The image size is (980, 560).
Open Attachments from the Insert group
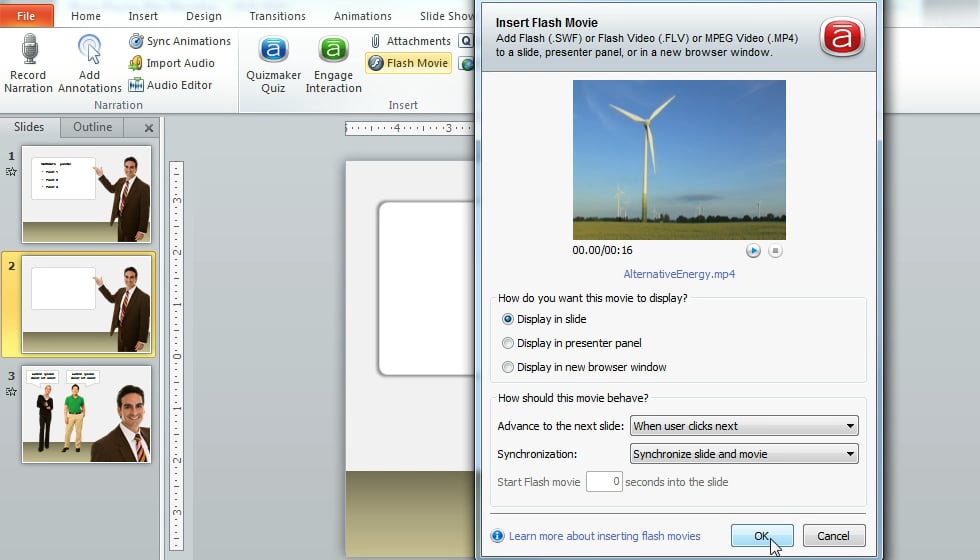pyautogui.click(x=410, y=41)
